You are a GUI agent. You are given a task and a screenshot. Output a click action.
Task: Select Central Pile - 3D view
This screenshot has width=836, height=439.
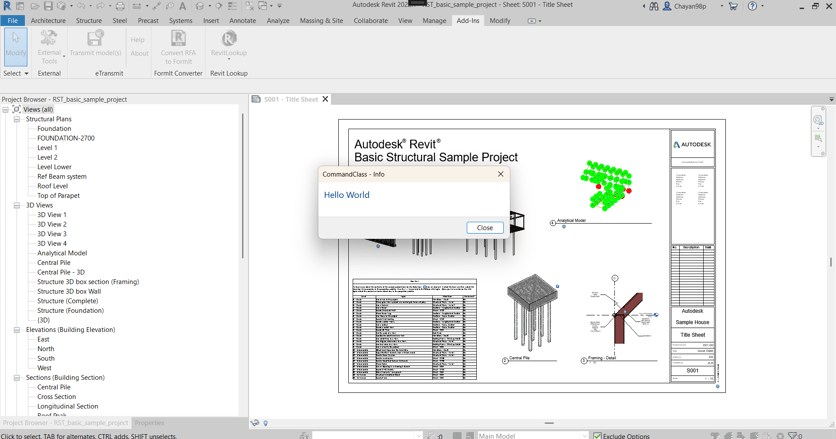pos(61,273)
